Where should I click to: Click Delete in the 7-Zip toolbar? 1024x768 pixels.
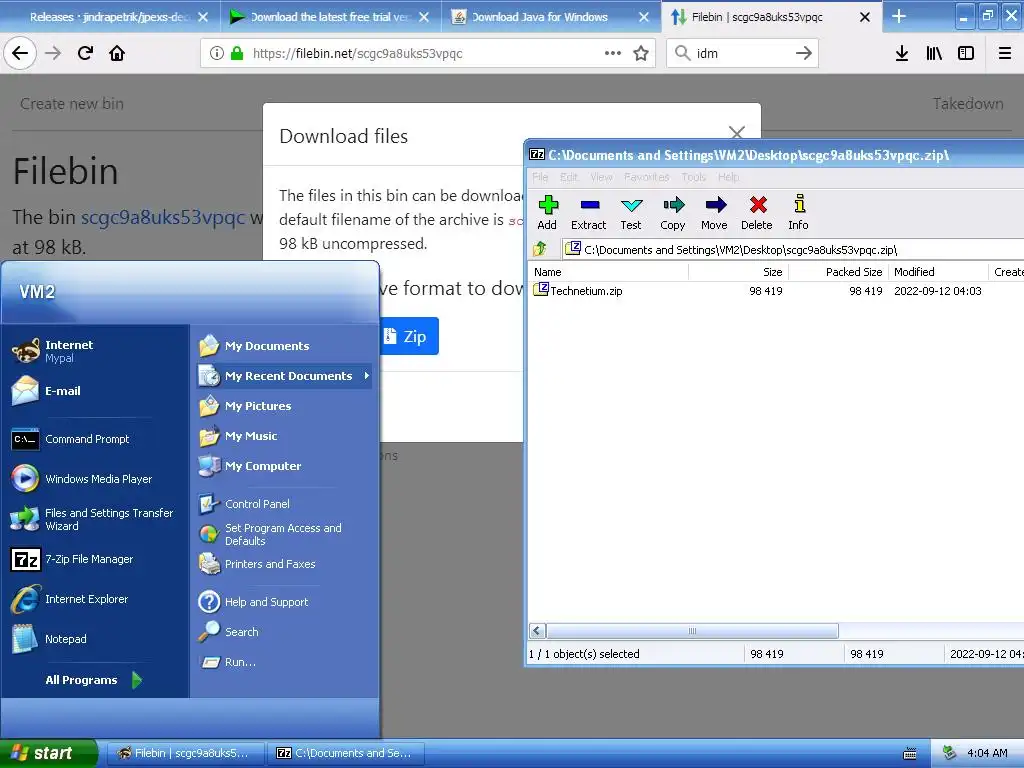point(757,213)
